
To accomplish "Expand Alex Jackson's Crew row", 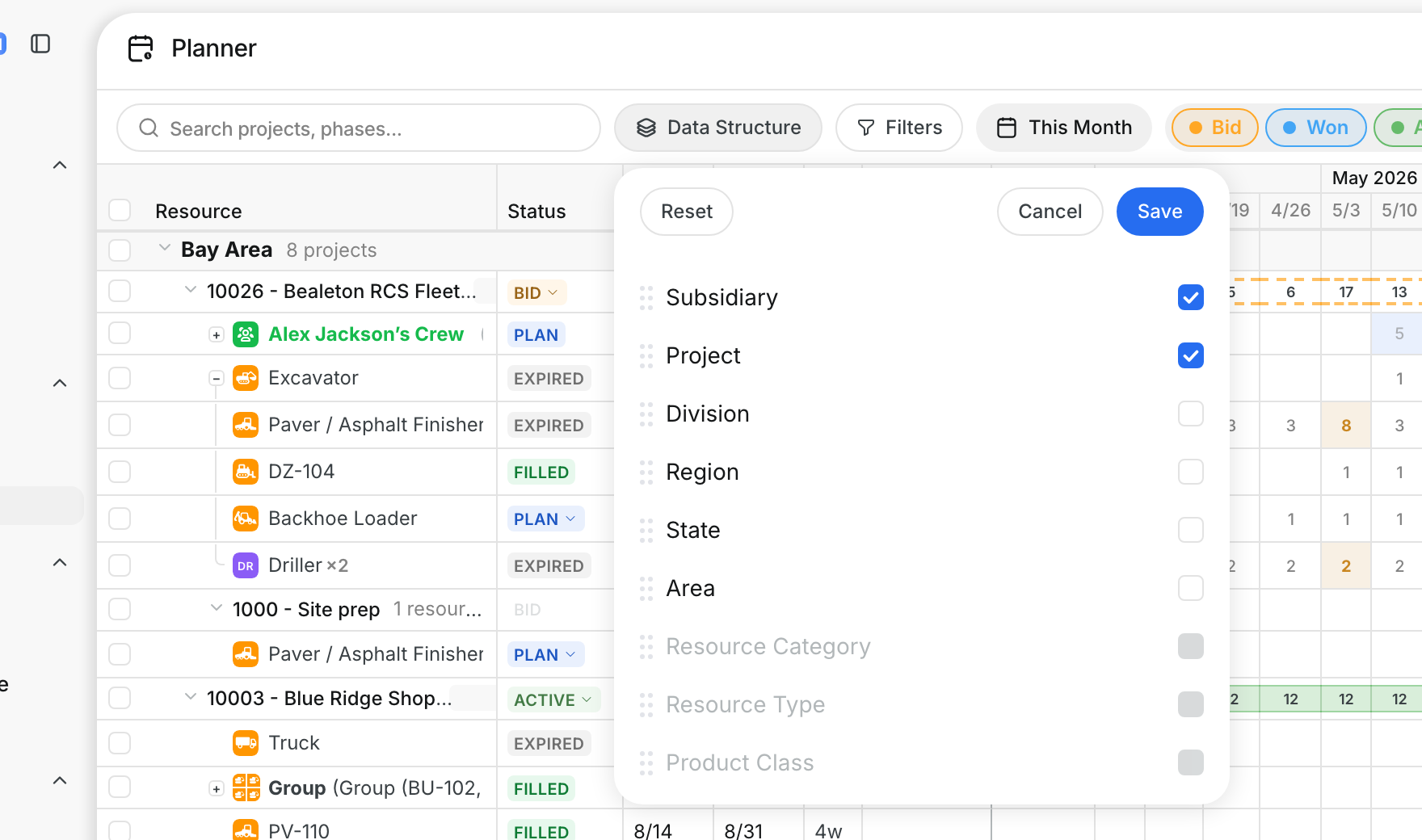I will pos(217,335).
